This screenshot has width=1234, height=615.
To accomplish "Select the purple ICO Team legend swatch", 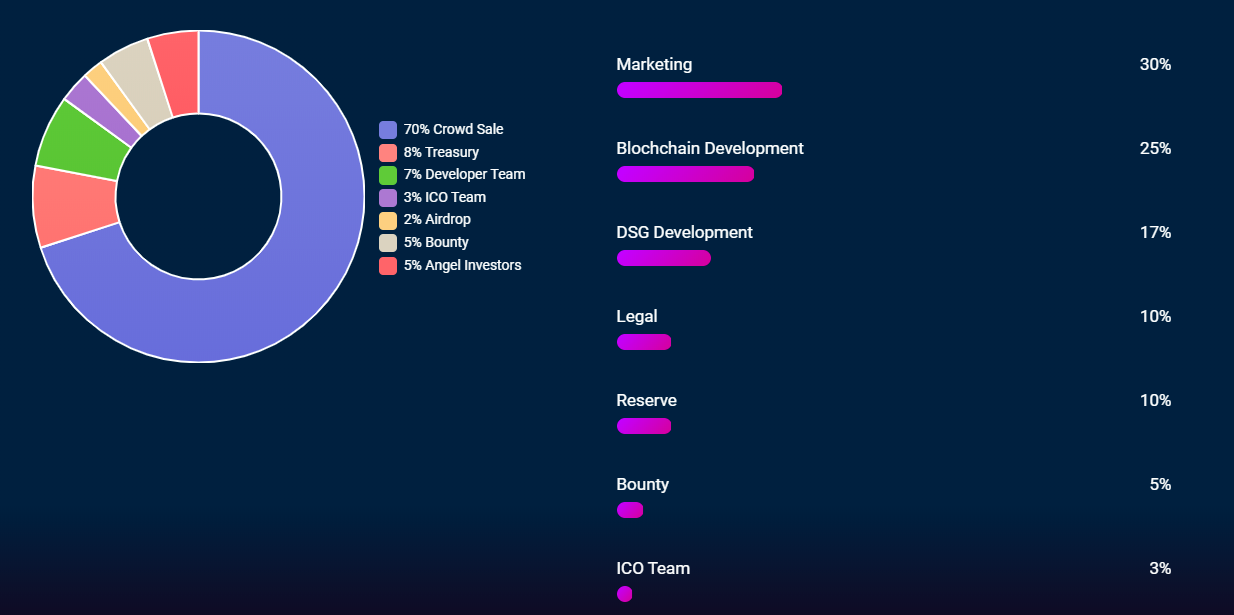I will click(x=388, y=198).
